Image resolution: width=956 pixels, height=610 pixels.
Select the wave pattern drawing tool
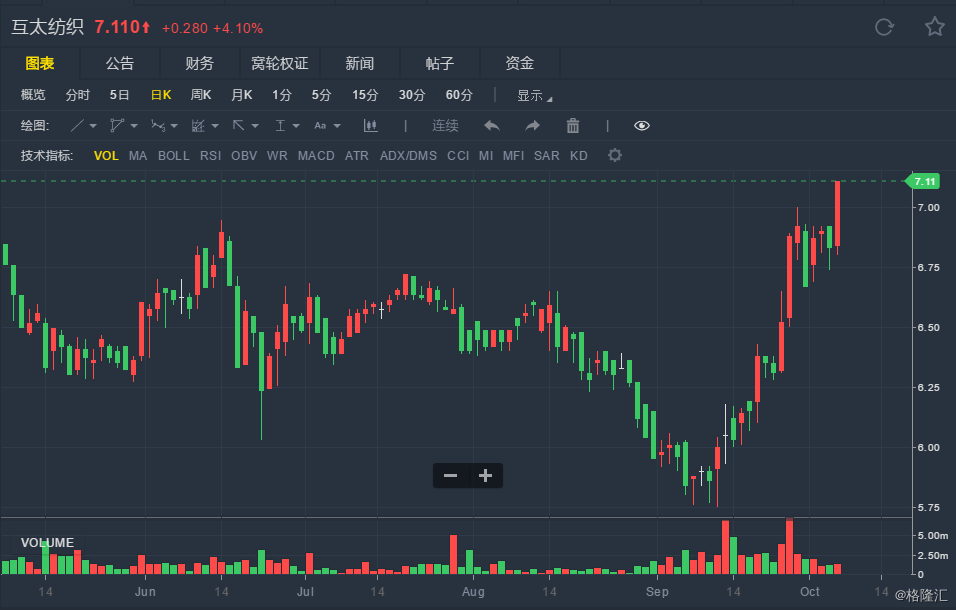click(x=158, y=126)
